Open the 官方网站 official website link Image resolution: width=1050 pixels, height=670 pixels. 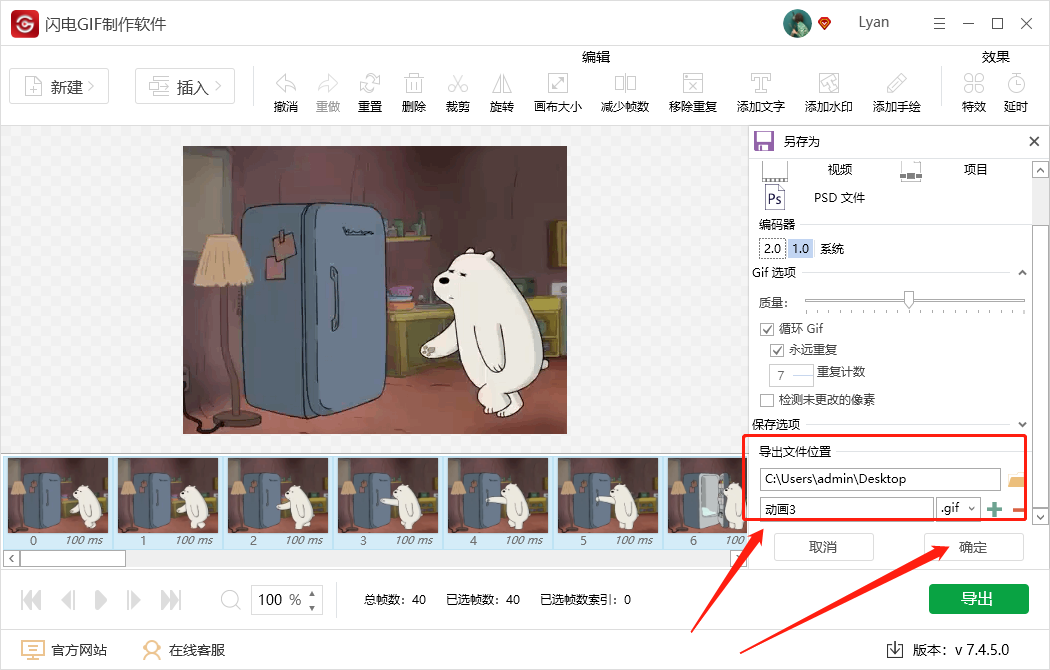pyautogui.click(x=64, y=650)
